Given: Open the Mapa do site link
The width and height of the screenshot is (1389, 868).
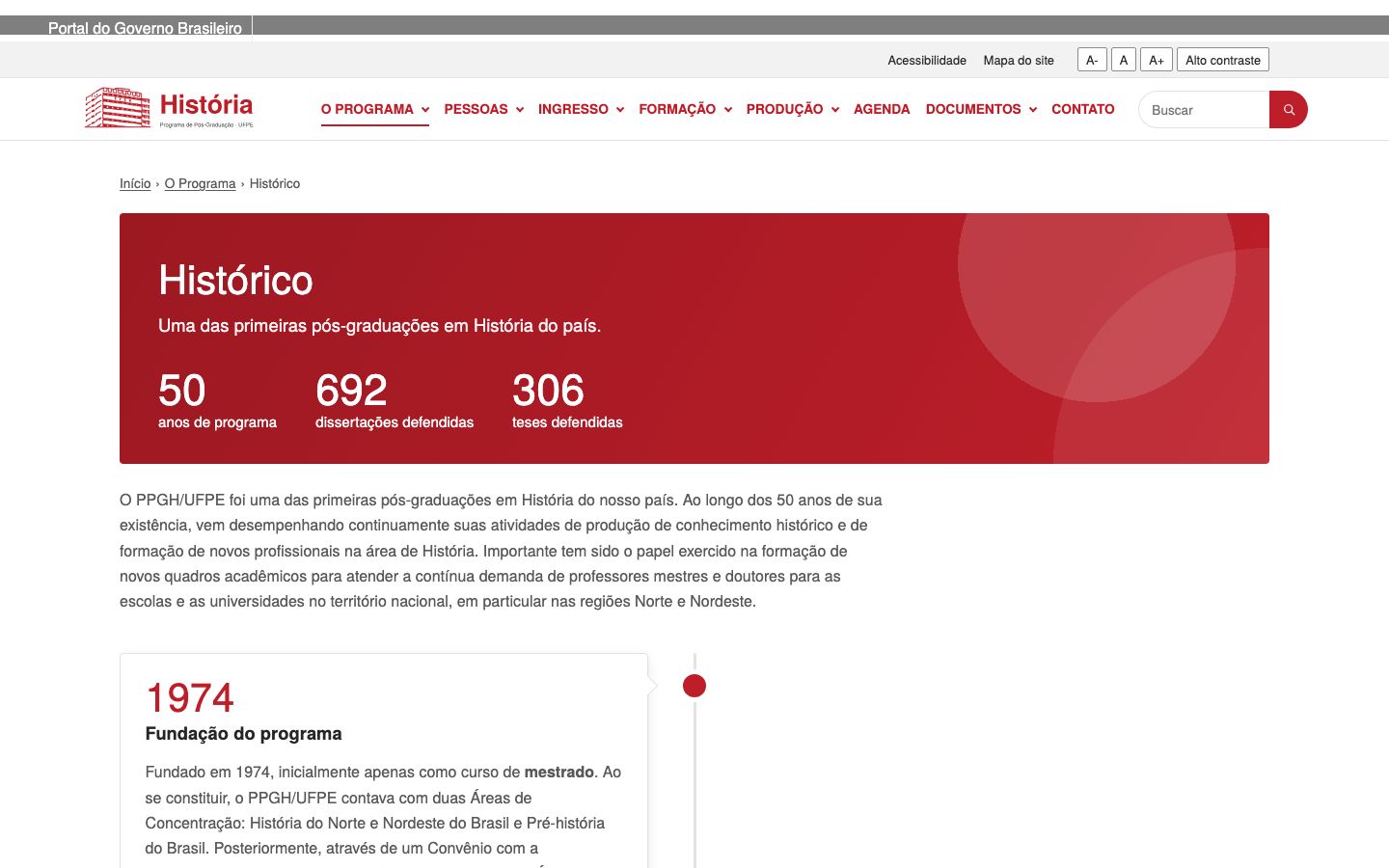Looking at the screenshot, I should 1019,60.
